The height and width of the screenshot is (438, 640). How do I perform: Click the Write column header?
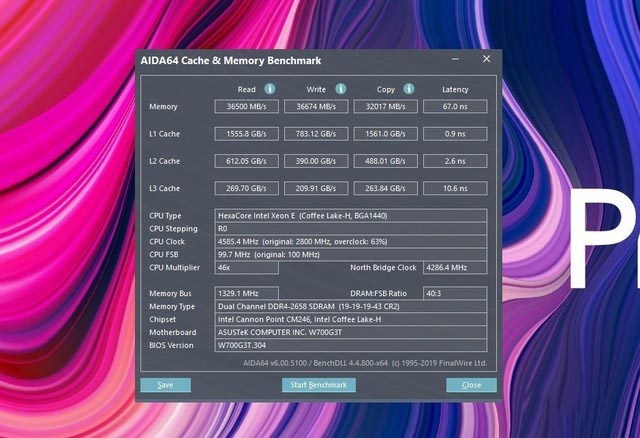(316, 89)
